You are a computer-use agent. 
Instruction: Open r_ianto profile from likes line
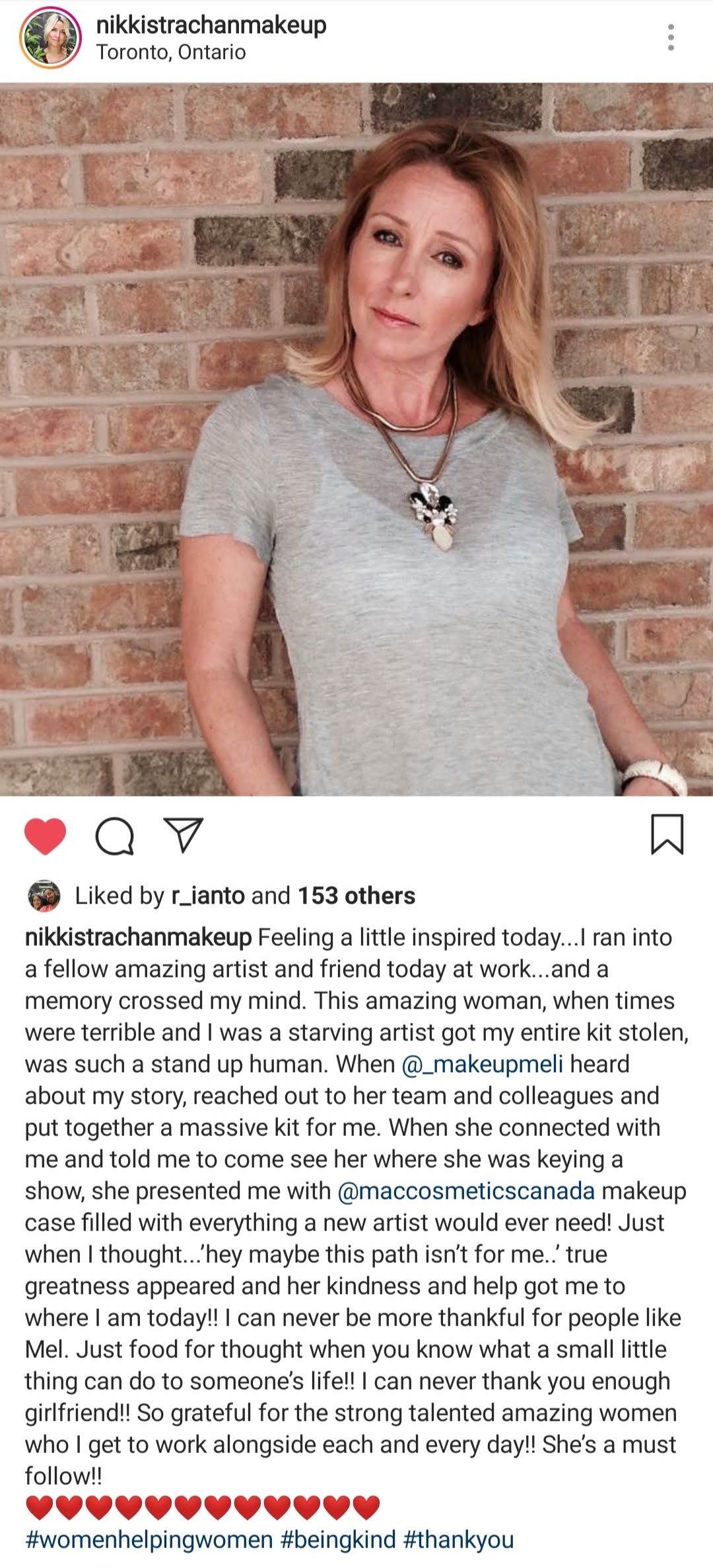click(208, 896)
